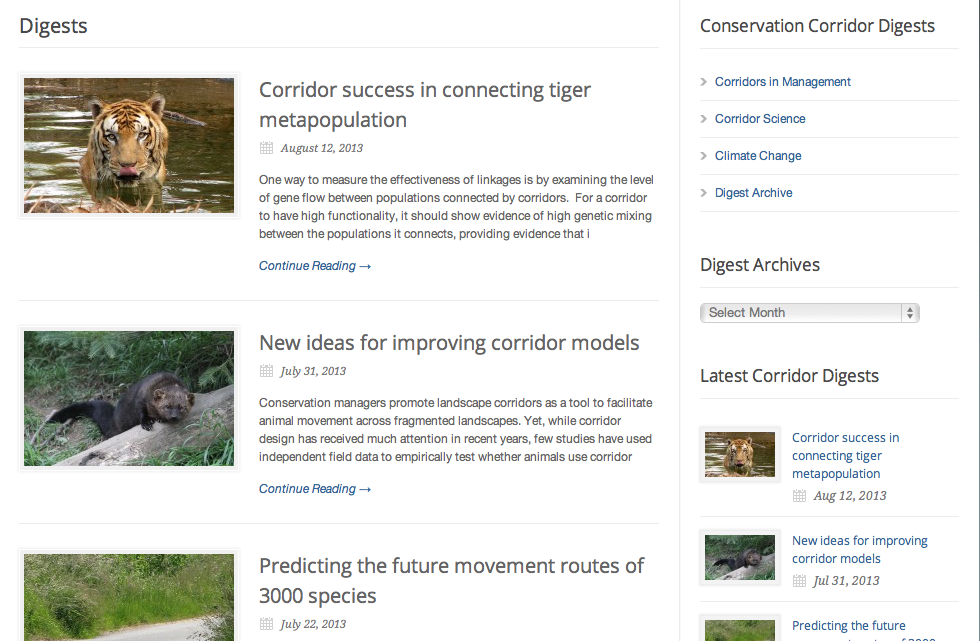This screenshot has height=641, width=980.
Task: Click chevron arrow beside Corridors in Management
Action: [704, 82]
